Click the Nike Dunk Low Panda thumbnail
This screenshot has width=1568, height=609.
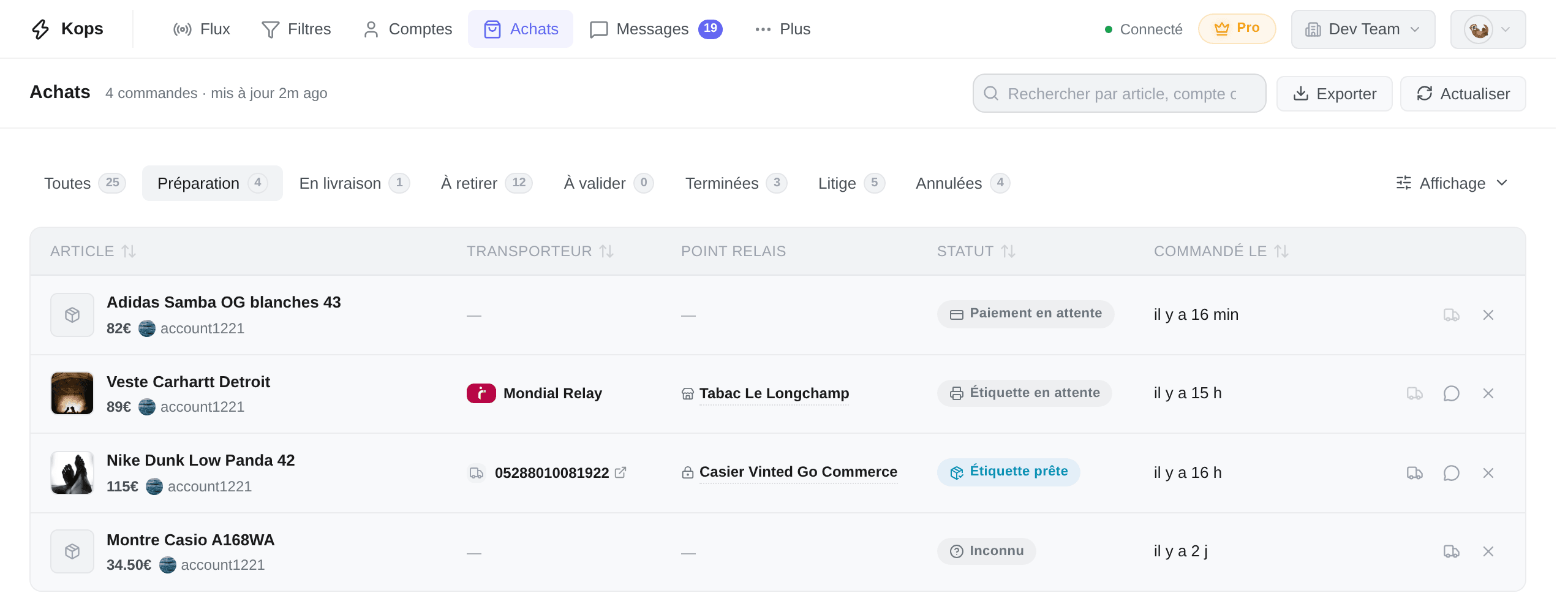tap(72, 473)
